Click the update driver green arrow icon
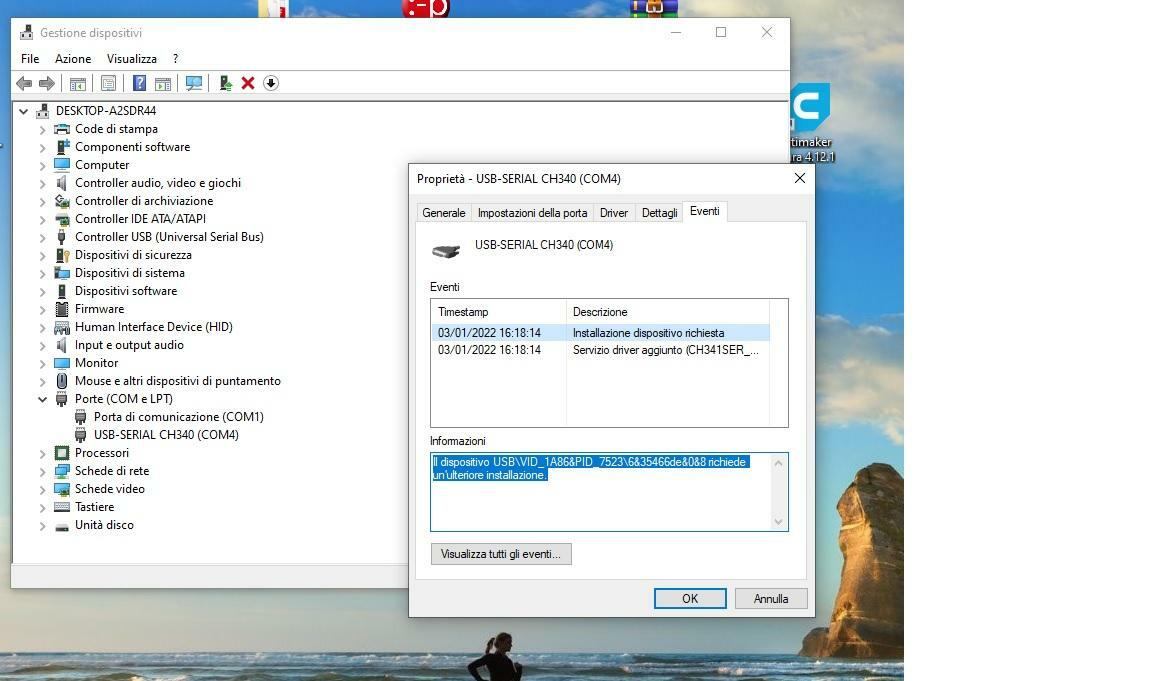 click(x=226, y=83)
